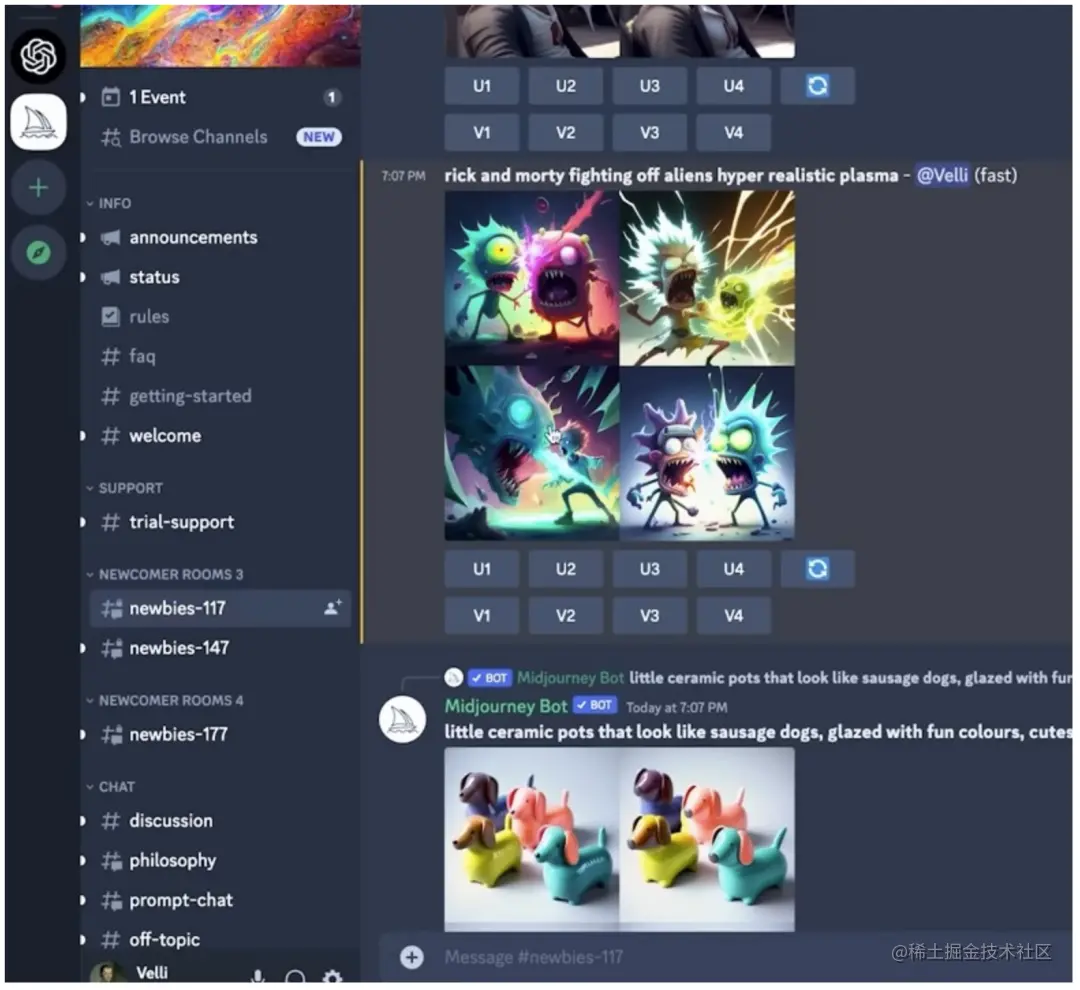The image size is (1080, 990).
Task: Click the Midjourney Bot username
Action: 506,706
